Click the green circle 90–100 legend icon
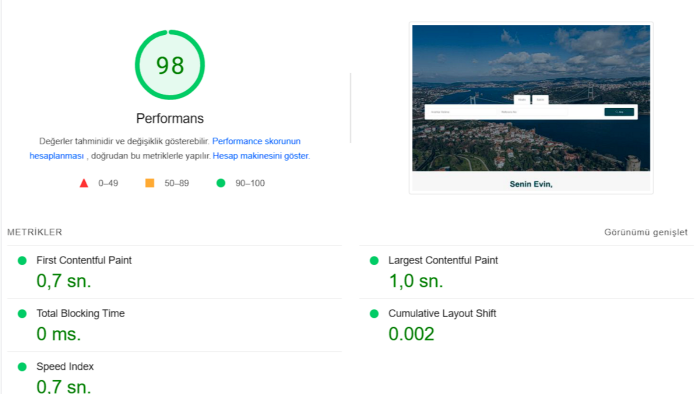 click(221, 183)
